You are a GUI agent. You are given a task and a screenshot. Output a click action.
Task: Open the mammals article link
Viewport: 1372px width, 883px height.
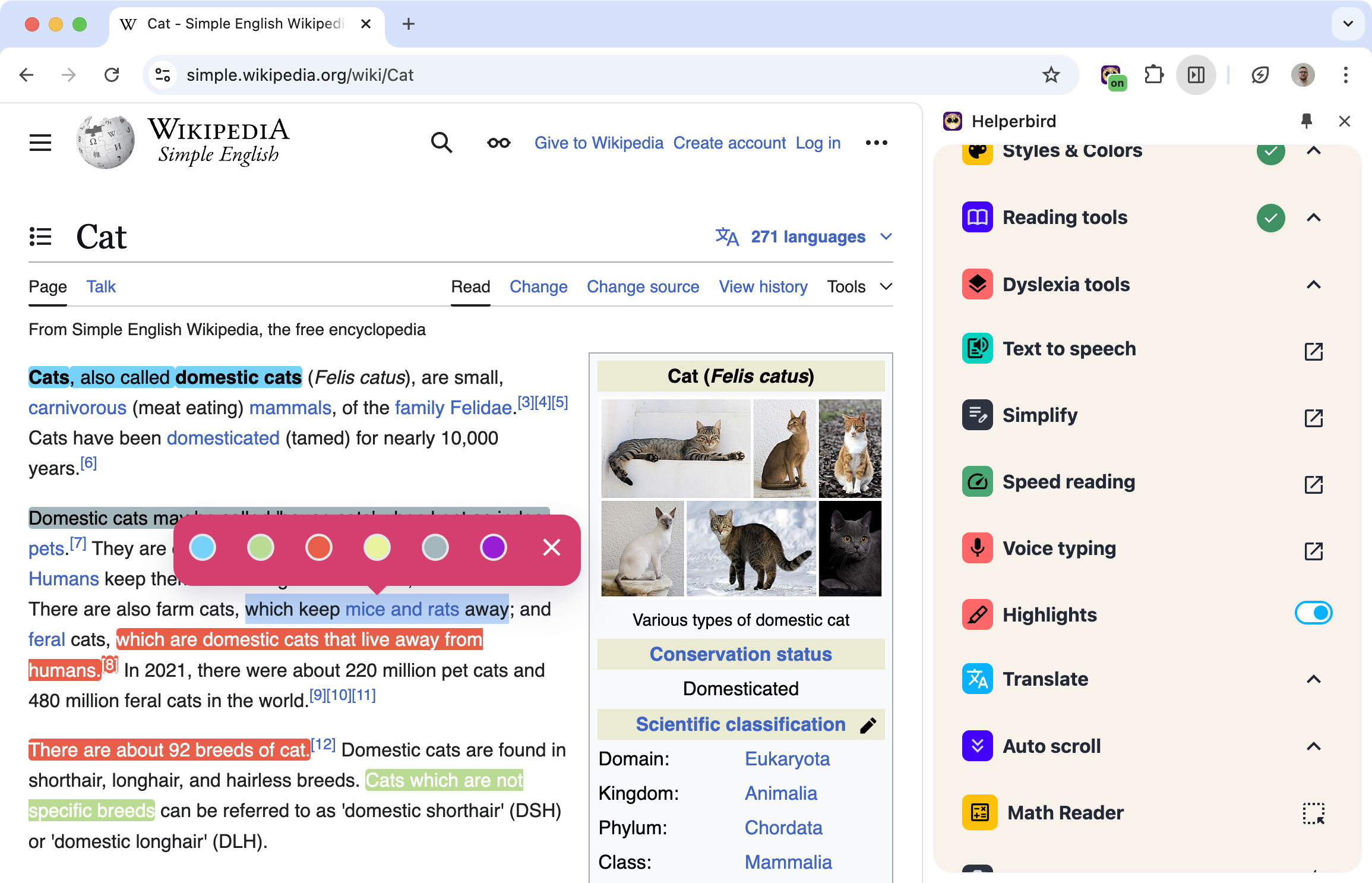289,408
